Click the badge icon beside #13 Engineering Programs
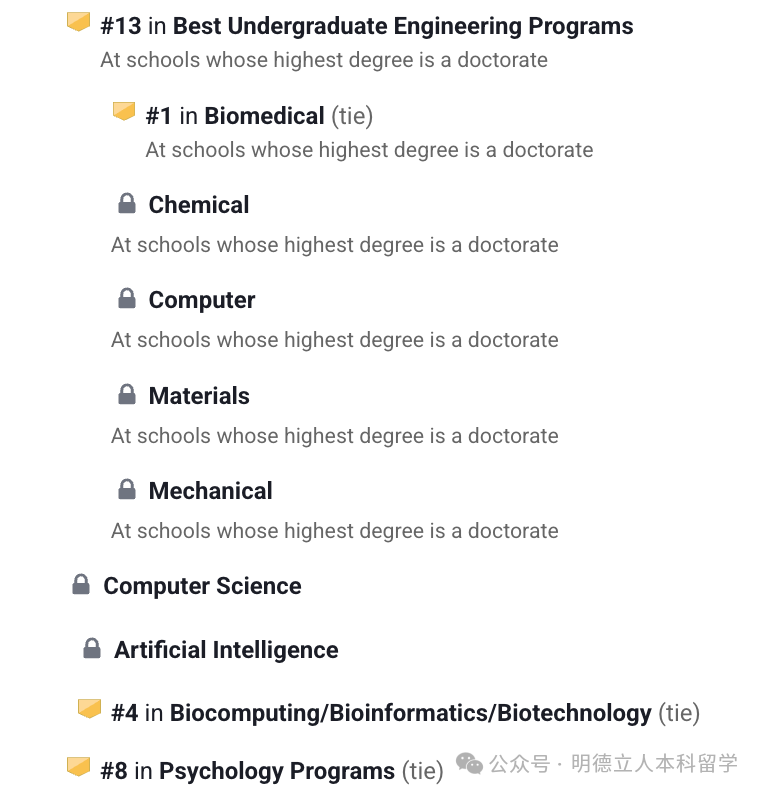 78,22
